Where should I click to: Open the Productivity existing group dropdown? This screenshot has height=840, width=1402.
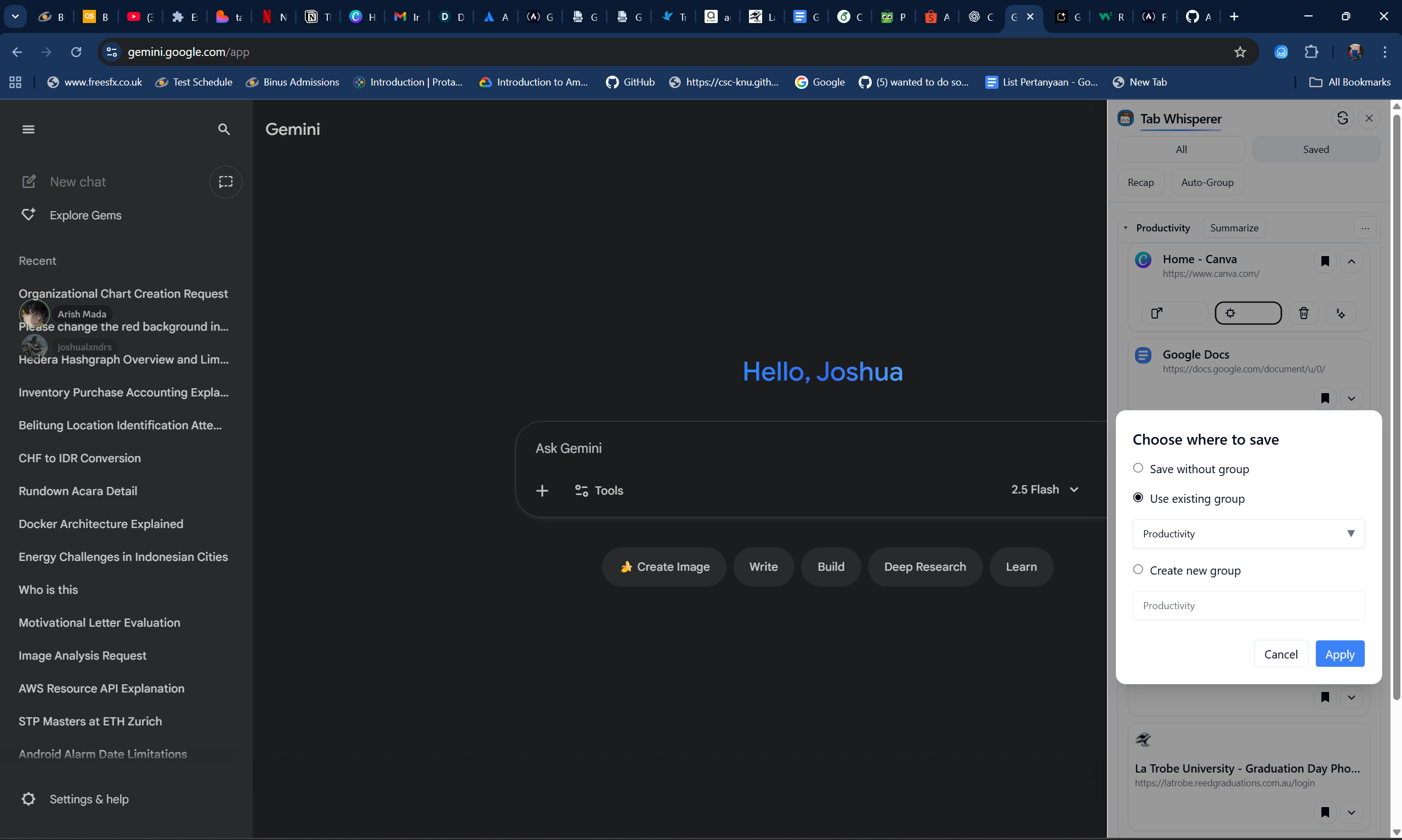1248,534
